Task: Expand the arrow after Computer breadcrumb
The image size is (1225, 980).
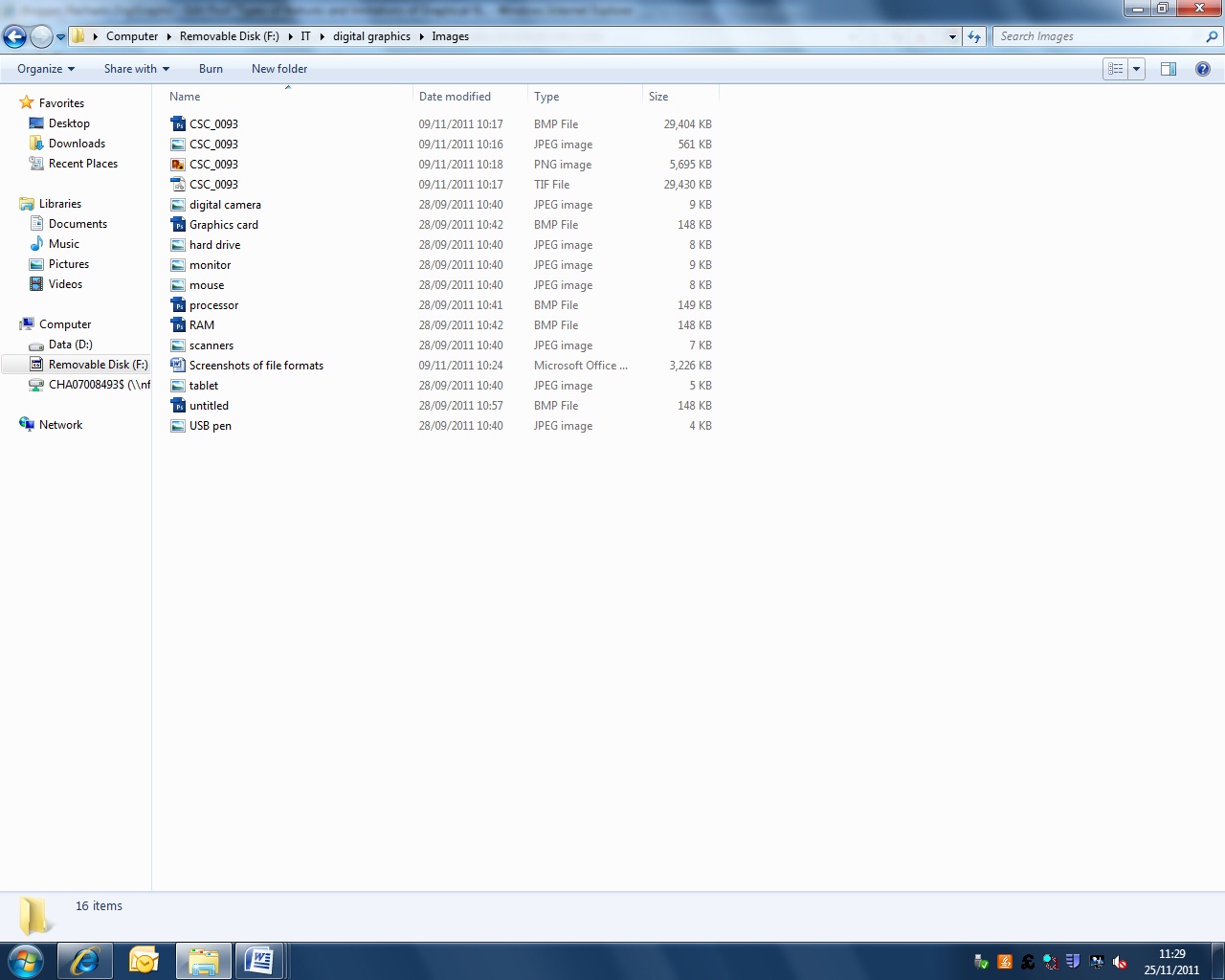Action: [x=169, y=36]
